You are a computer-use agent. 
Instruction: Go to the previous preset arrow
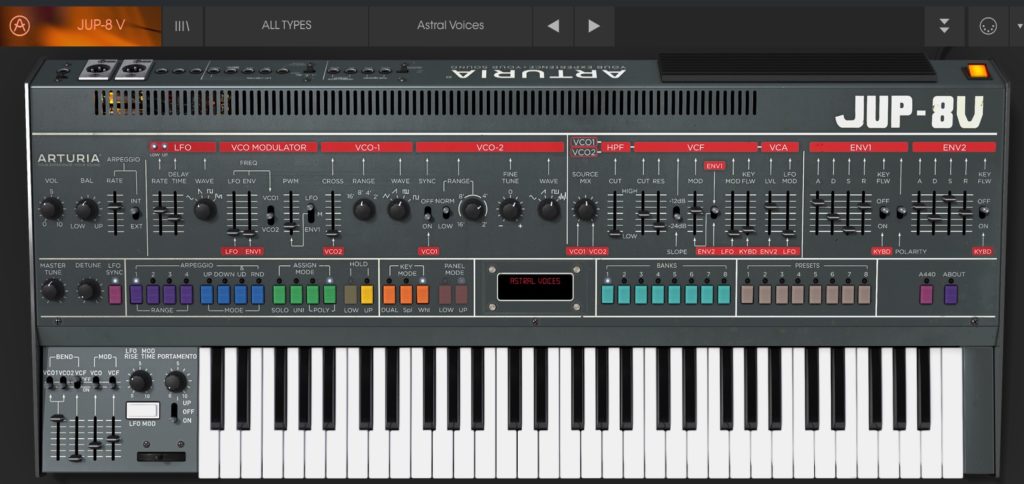[x=553, y=26]
